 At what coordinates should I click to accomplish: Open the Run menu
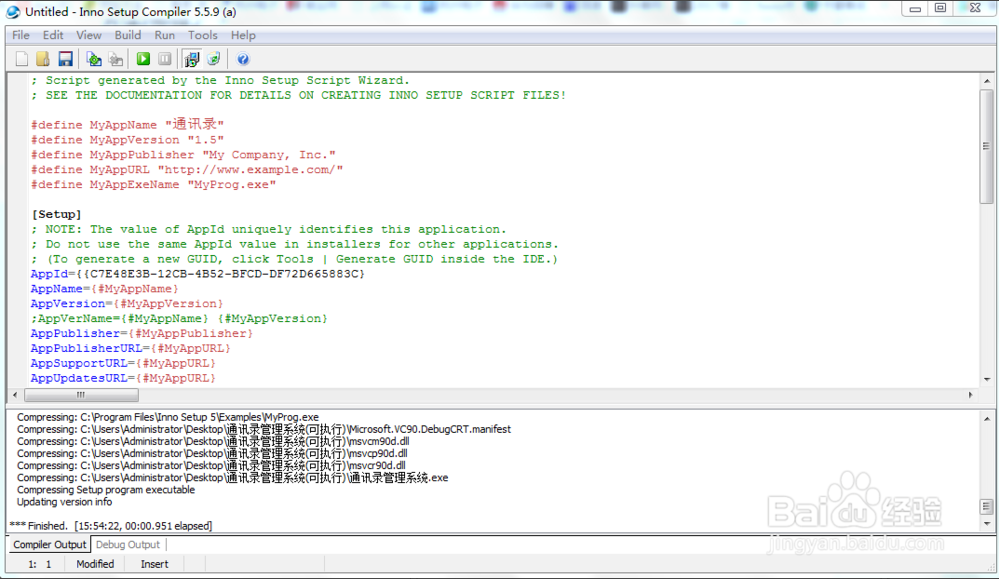click(164, 35)
